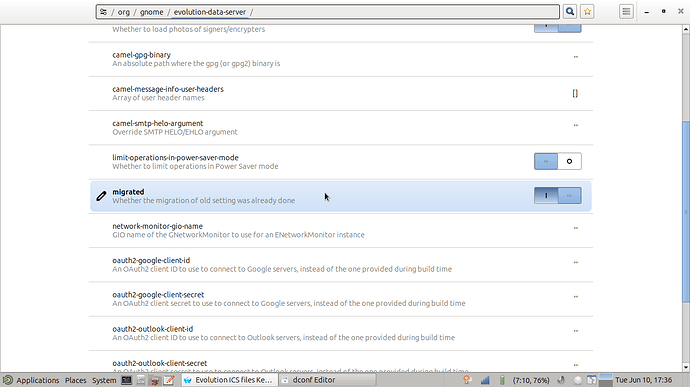
Task: Click the empty value of network-monitor-gio-name
Action: pos(576,228)
